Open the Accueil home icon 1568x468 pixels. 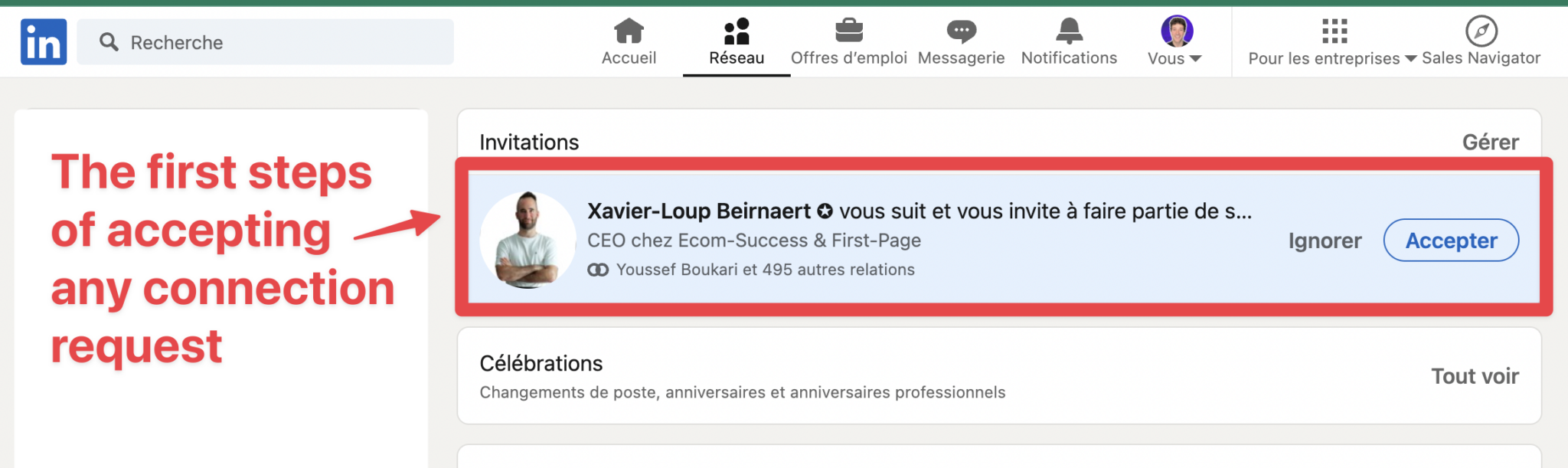(628, 31)
